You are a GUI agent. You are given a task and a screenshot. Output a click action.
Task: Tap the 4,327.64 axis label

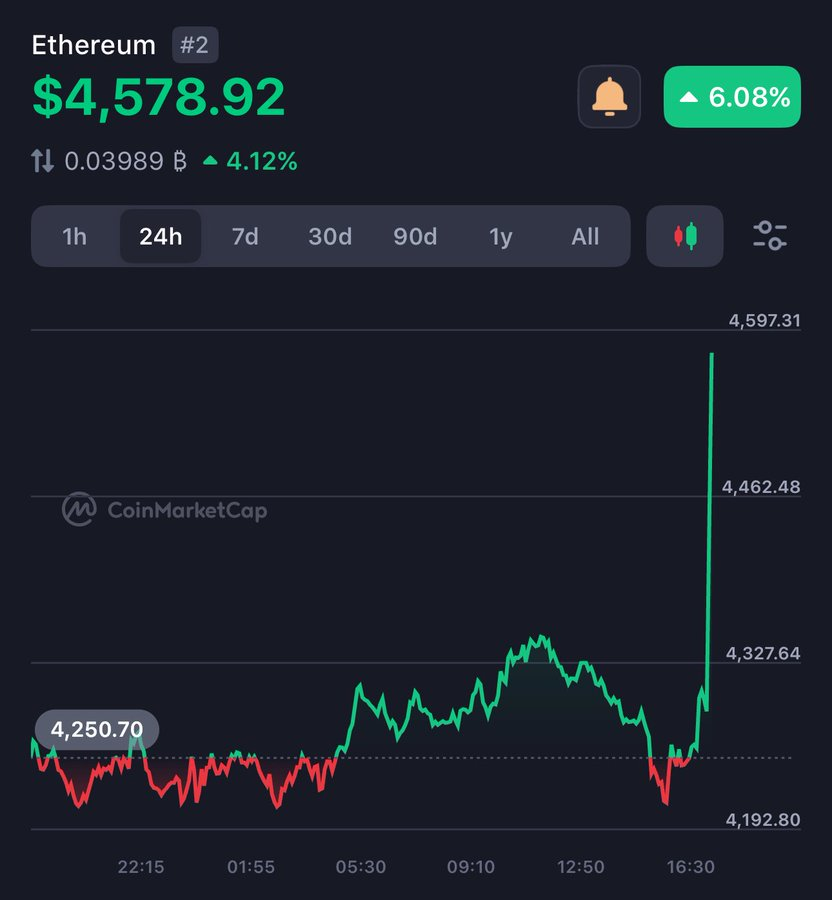point(763,653)
